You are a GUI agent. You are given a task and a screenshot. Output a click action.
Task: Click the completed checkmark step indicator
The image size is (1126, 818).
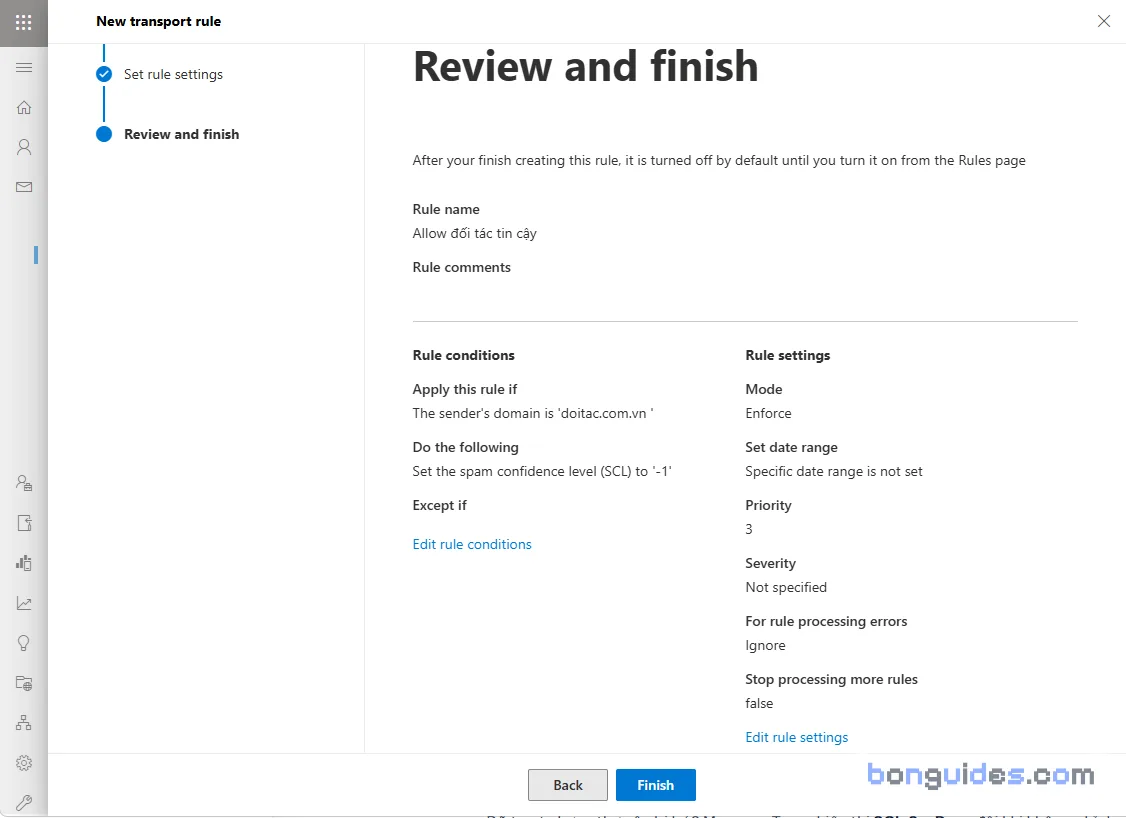(104, 74)
